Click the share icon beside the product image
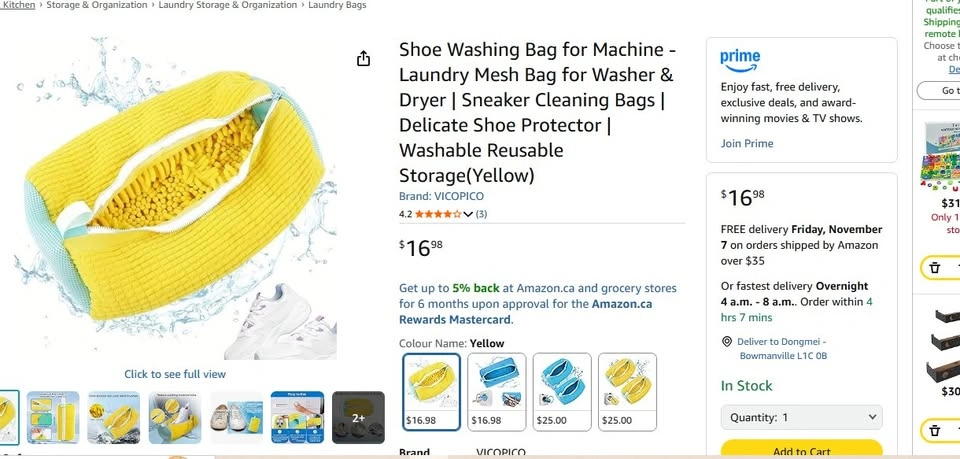Viewport: 960px width, 459px height. coord(364,59)
